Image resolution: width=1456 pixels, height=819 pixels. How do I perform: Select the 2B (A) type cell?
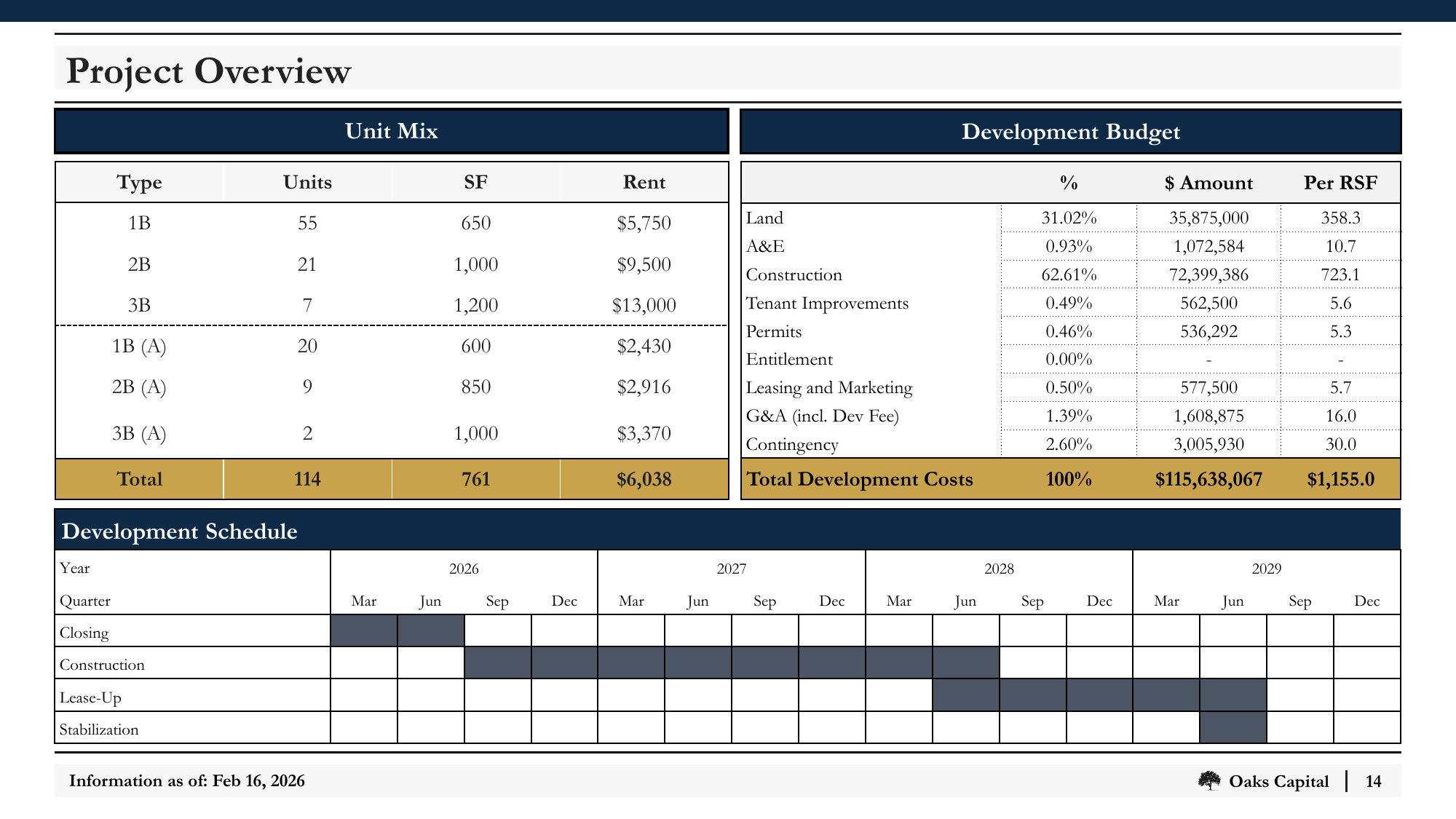click(139, 387)
